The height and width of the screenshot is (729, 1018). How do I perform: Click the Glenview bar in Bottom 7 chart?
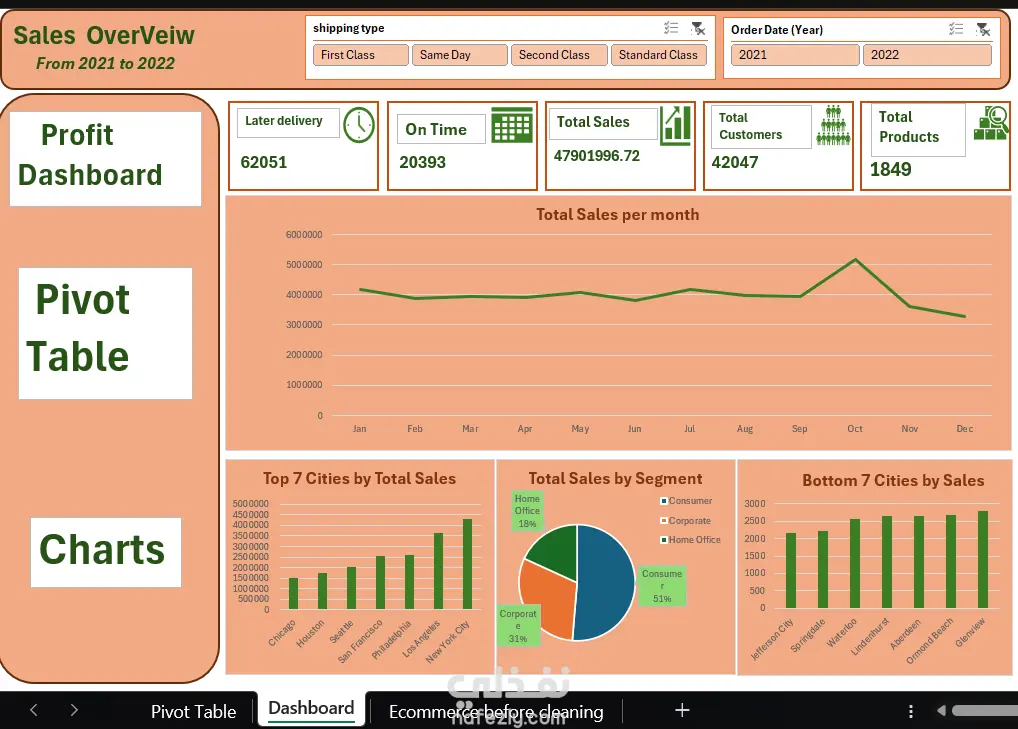point(983,560)
